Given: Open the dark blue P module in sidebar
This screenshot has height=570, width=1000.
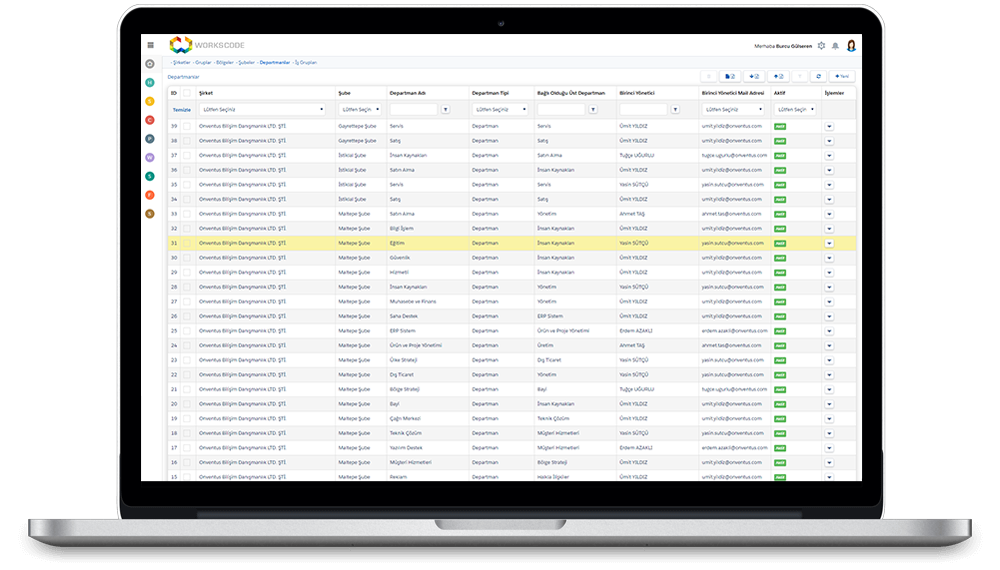Looking at the screenshot, I should point(150,138).
